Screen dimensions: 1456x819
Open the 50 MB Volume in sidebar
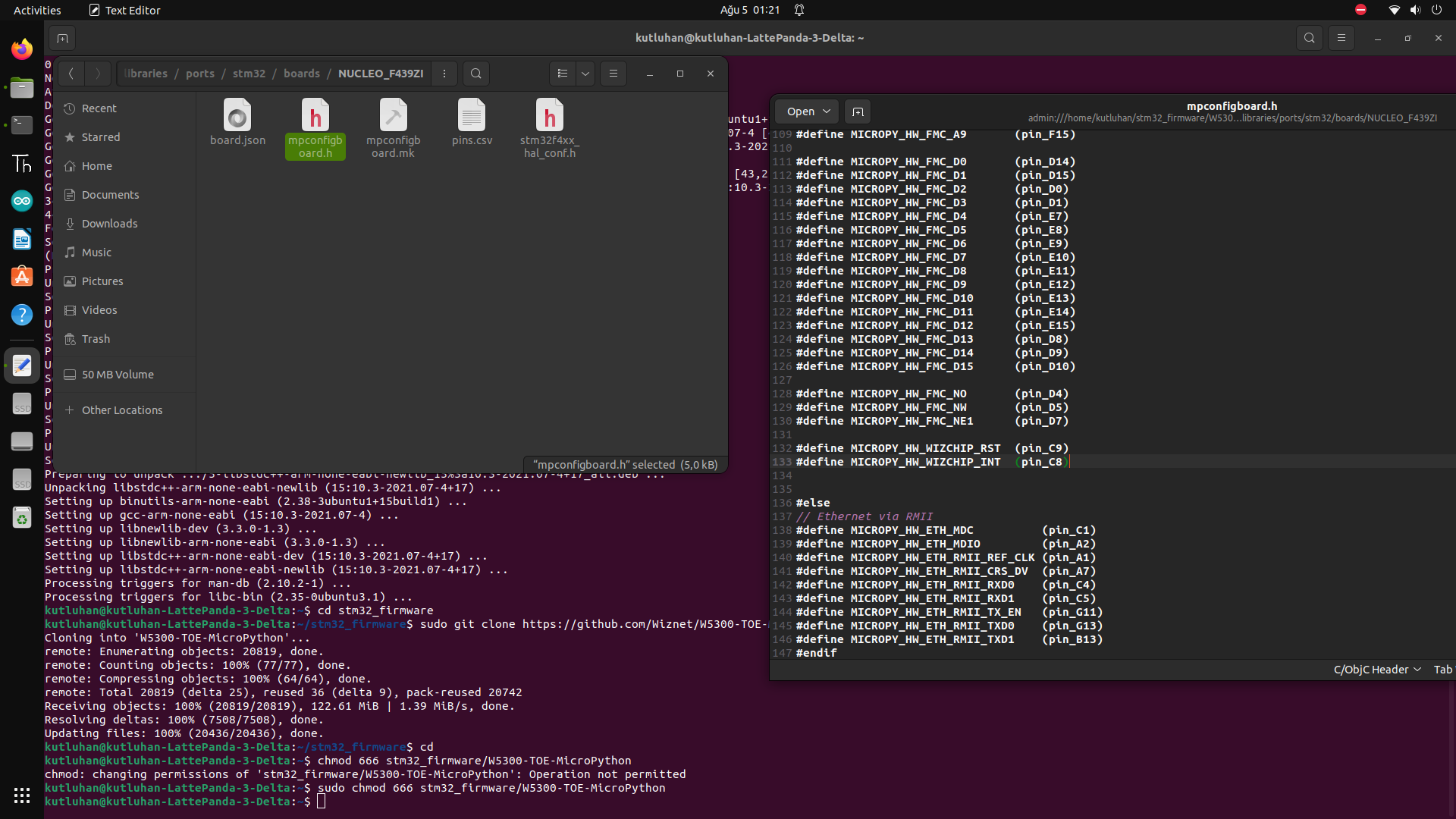coord(117,374)
